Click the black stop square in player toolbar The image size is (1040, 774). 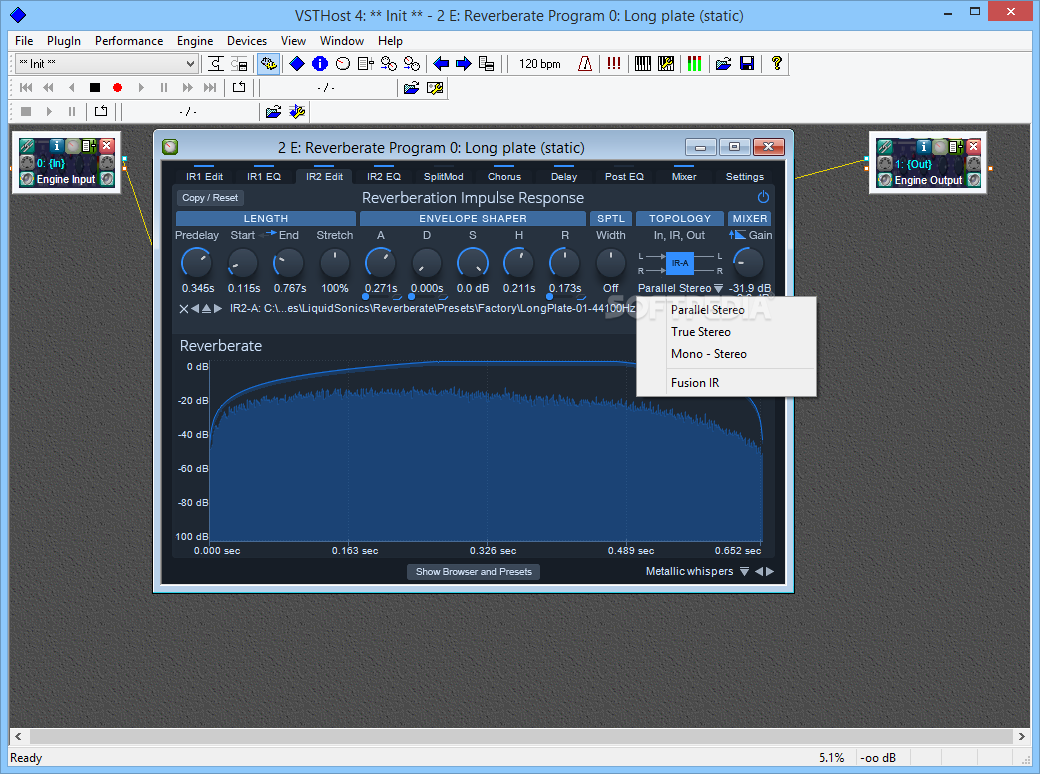click(95, 88)
